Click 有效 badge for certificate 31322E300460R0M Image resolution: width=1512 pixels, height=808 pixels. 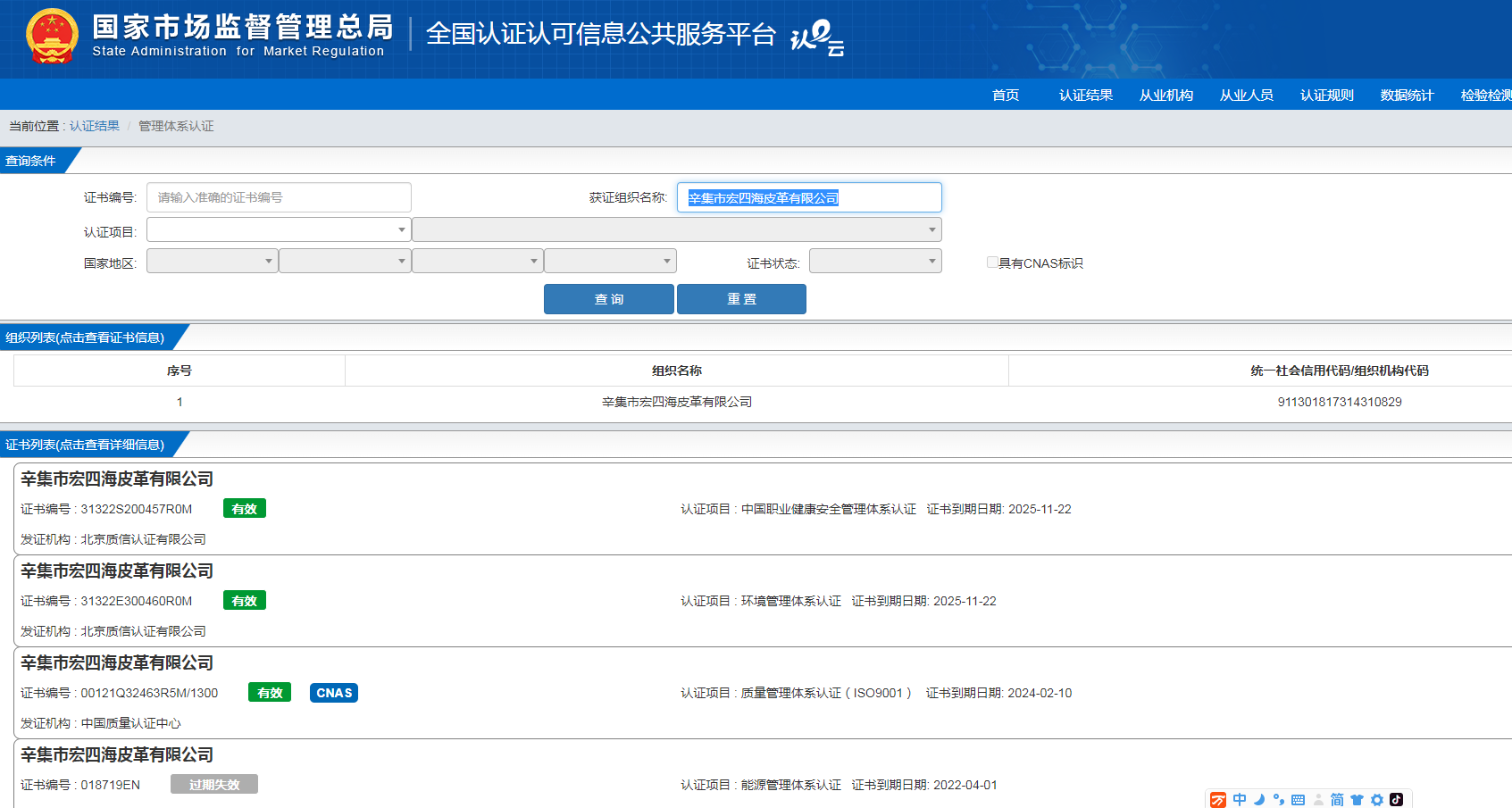pyautogui.click(x=245, y=601)
